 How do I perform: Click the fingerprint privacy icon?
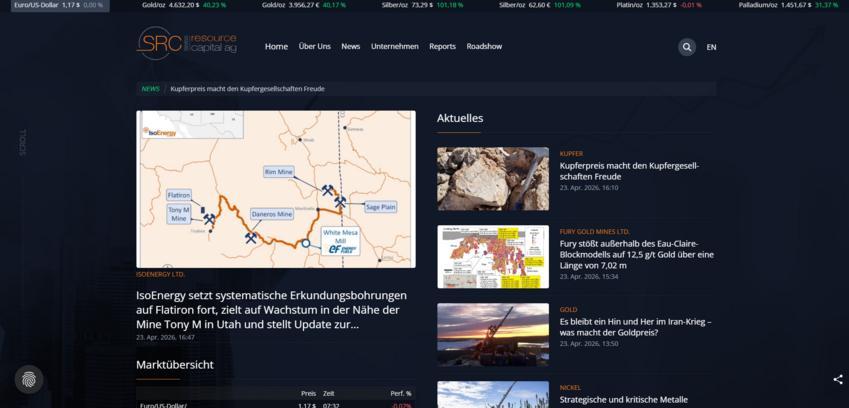coord(29,379)
